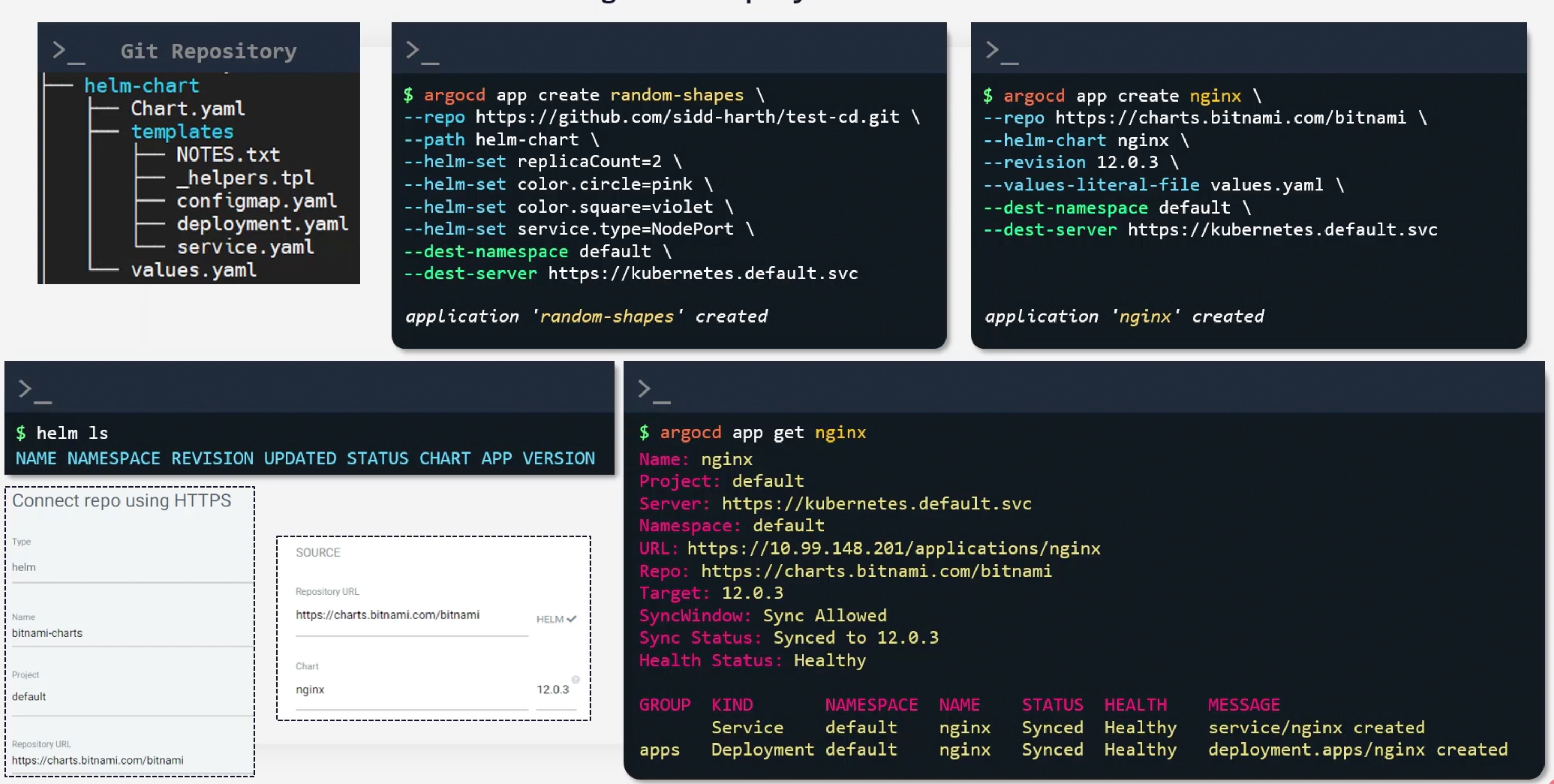1554x784 pixels.
Task: Select the templates folder in the tree
Action: 182,132
